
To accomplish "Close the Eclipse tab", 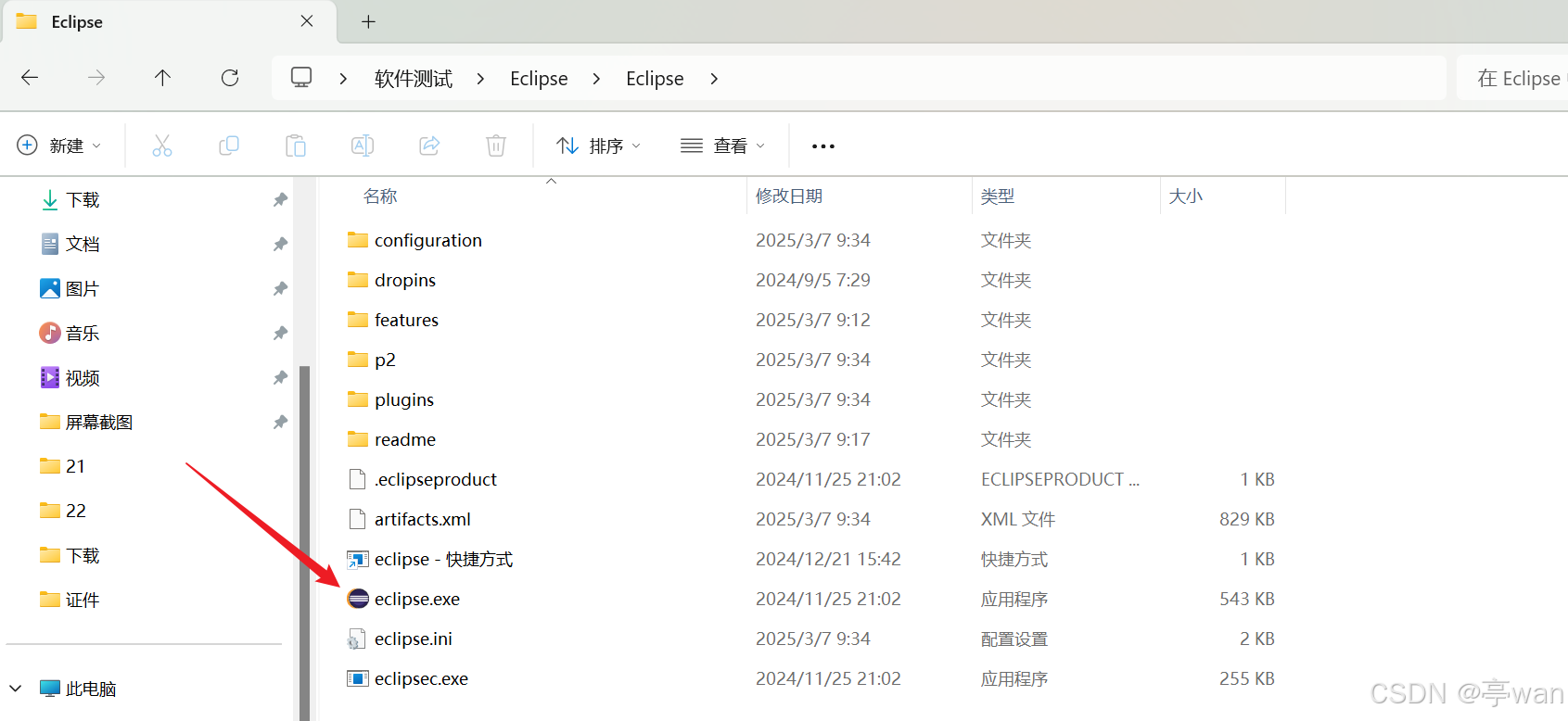I will pos(307,20).
